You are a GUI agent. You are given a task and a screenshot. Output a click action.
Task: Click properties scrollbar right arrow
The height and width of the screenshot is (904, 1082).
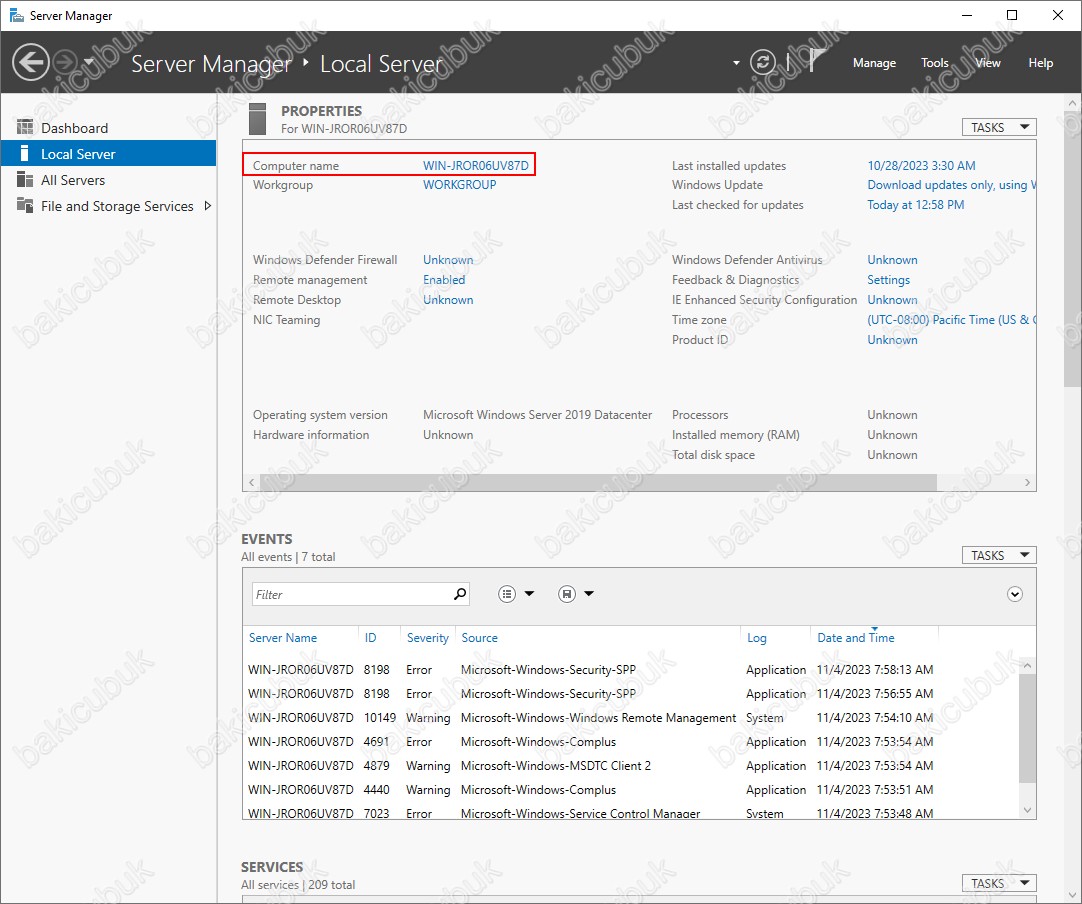click(1027, 482)
